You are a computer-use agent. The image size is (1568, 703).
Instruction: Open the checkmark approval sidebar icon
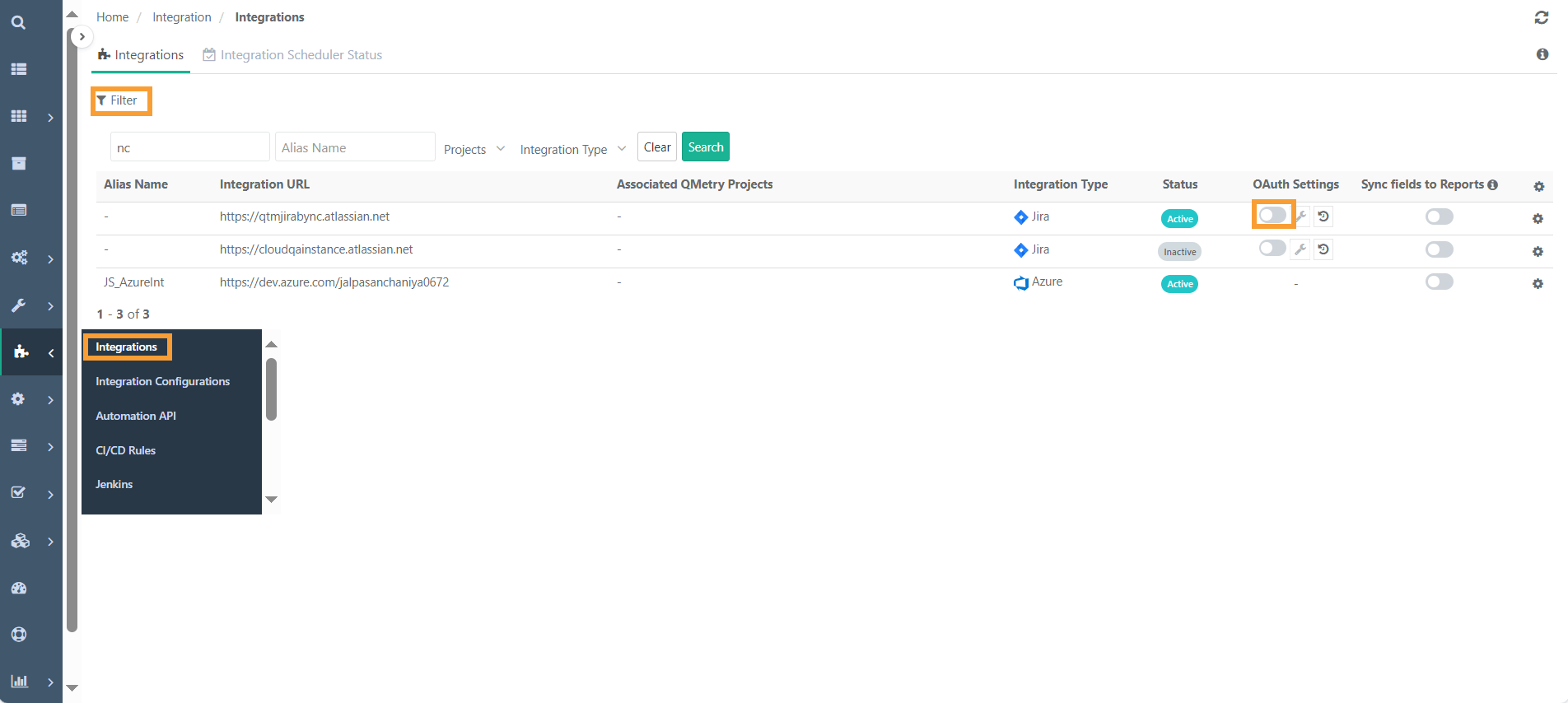(18, 492)
